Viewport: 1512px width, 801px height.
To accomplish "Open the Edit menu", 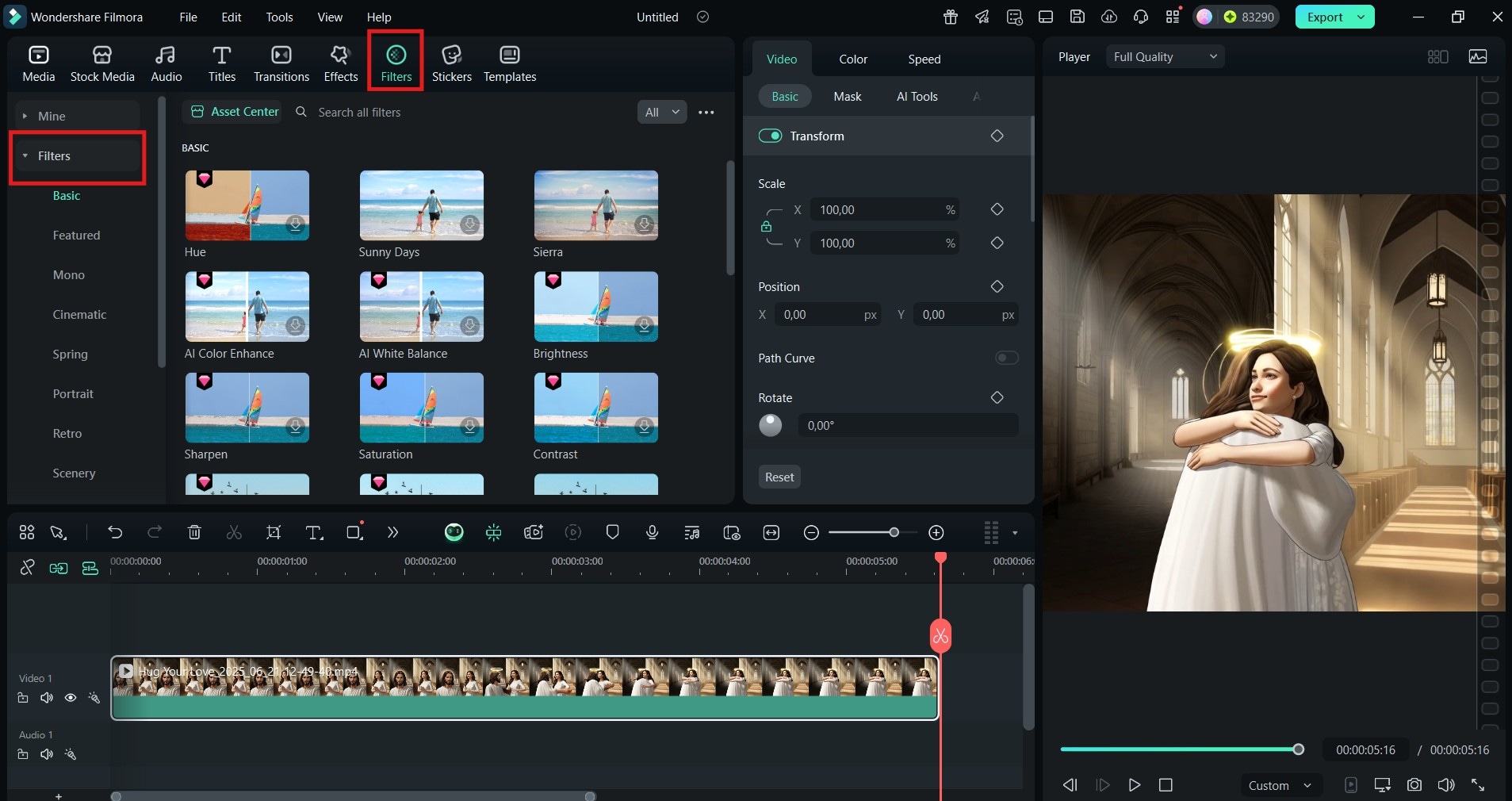I will tap(232, 17).
